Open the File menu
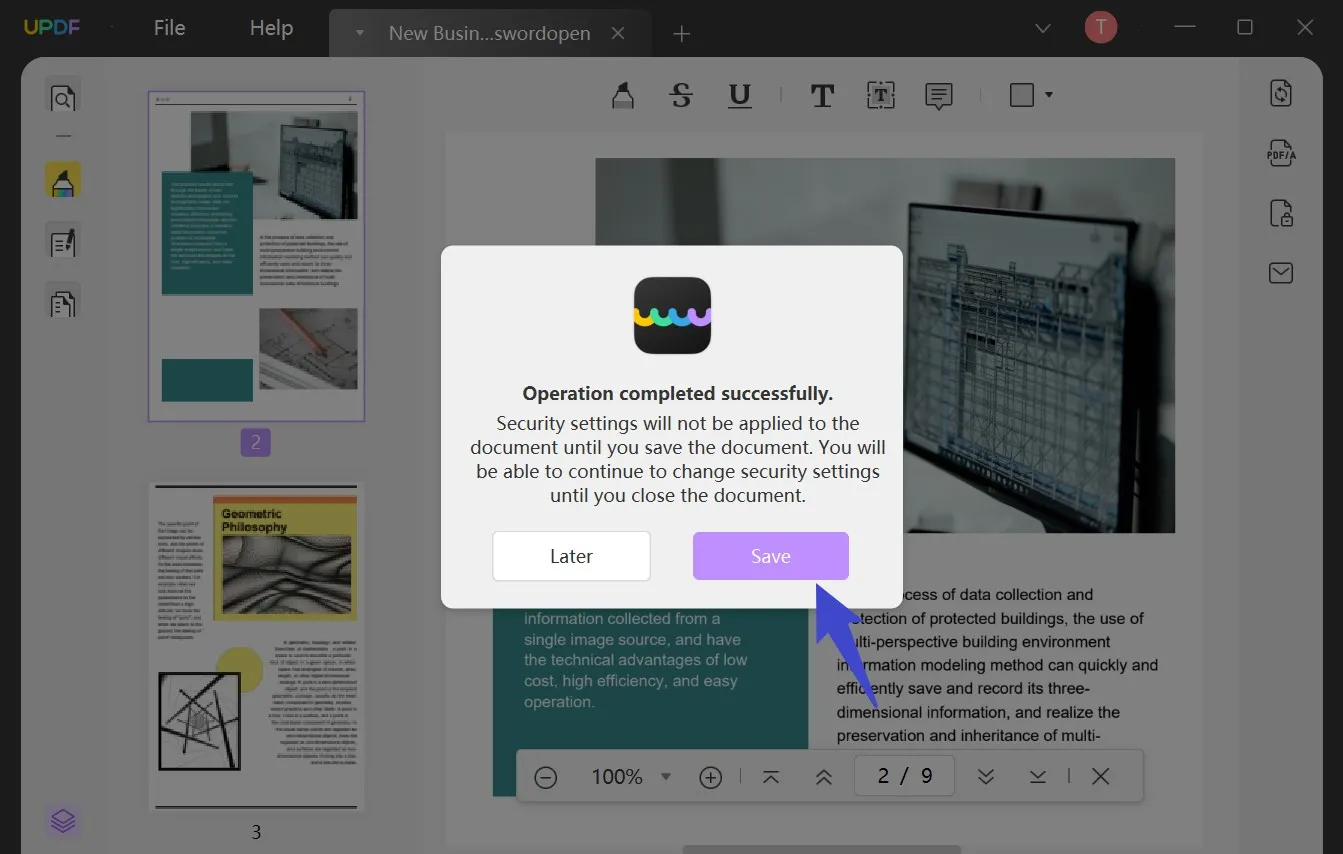This screenshot has height=854, width=1343. click(x=169, y=28)
